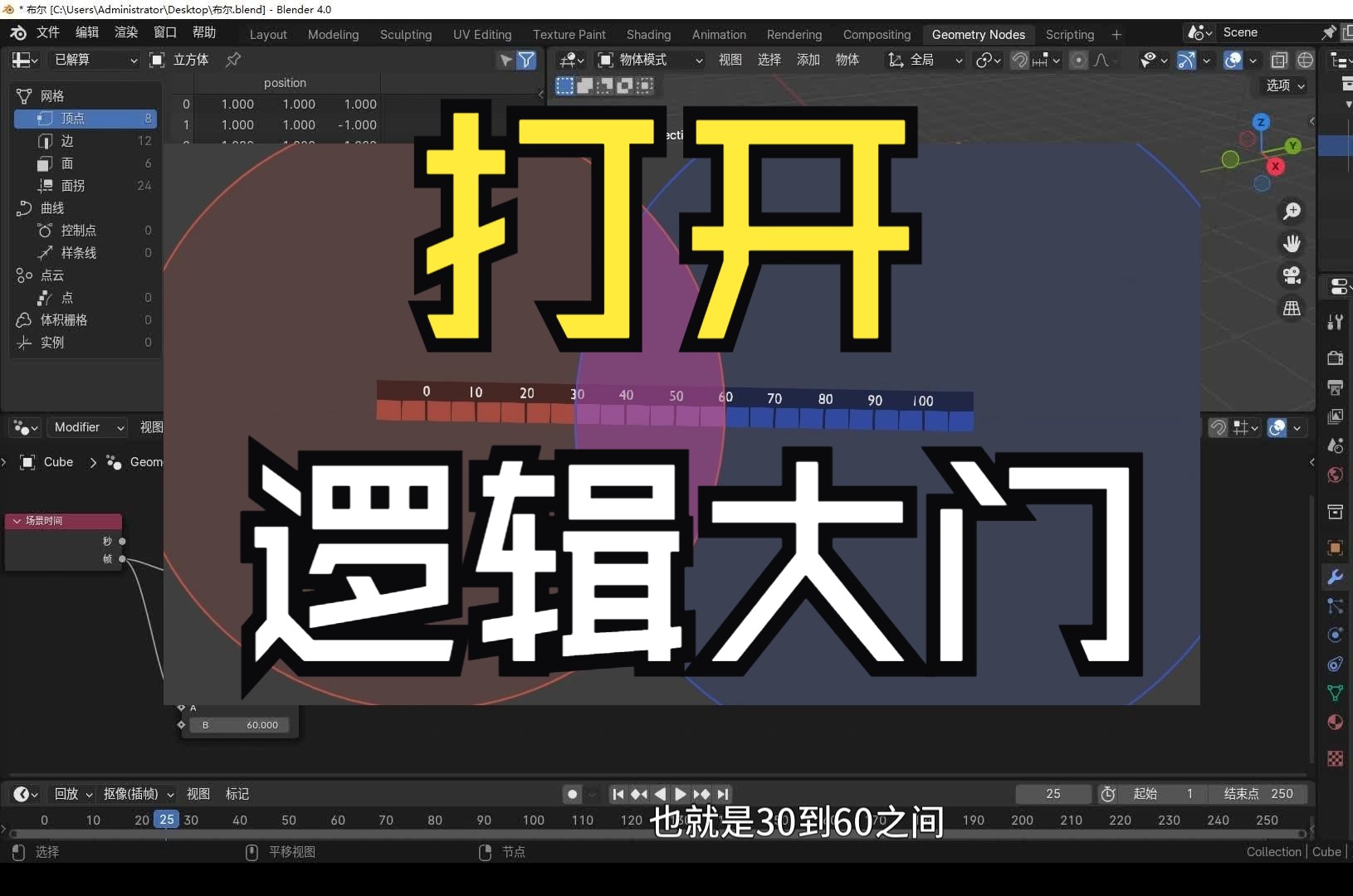
Task: Switch perspective/orthographic with the grid icon
Action: point(1292,308)
